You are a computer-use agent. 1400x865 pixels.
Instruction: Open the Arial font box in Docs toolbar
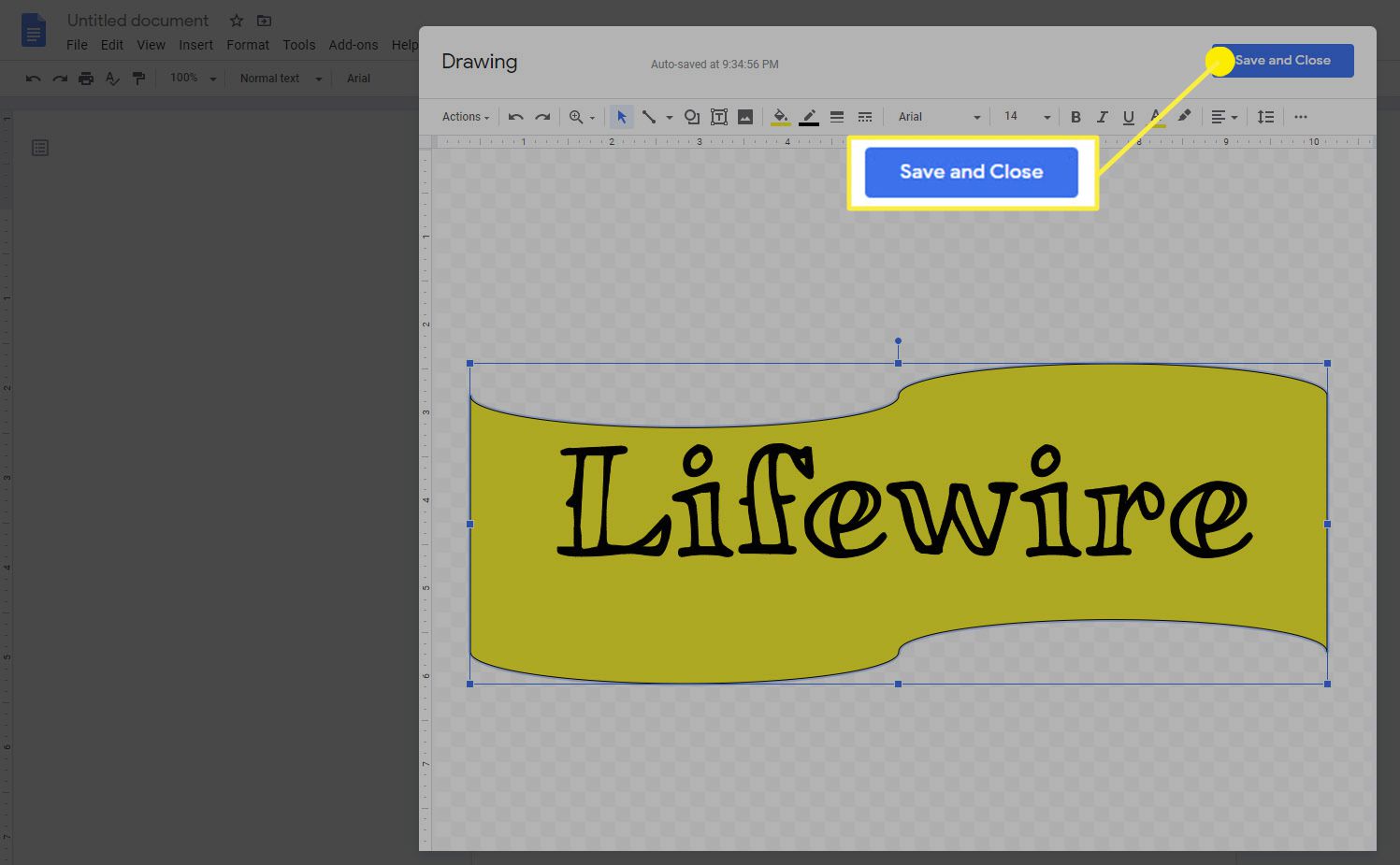tap(359, 79)
